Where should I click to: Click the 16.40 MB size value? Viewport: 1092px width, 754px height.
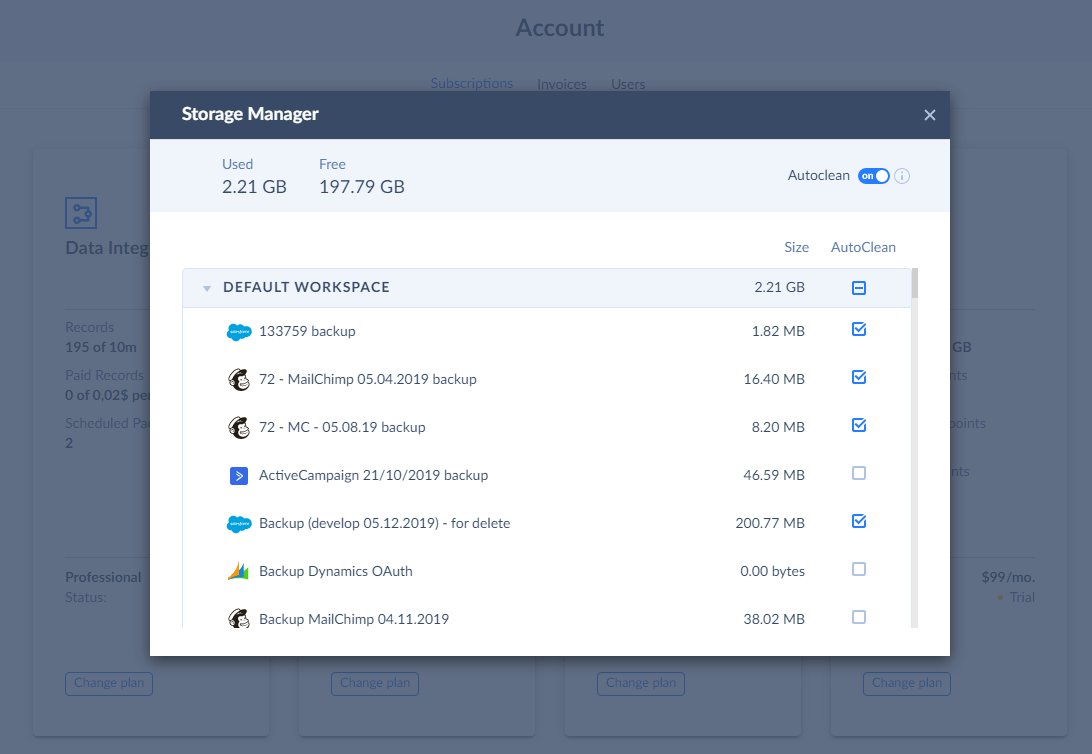pyautogui.click(x=774, y=379)
